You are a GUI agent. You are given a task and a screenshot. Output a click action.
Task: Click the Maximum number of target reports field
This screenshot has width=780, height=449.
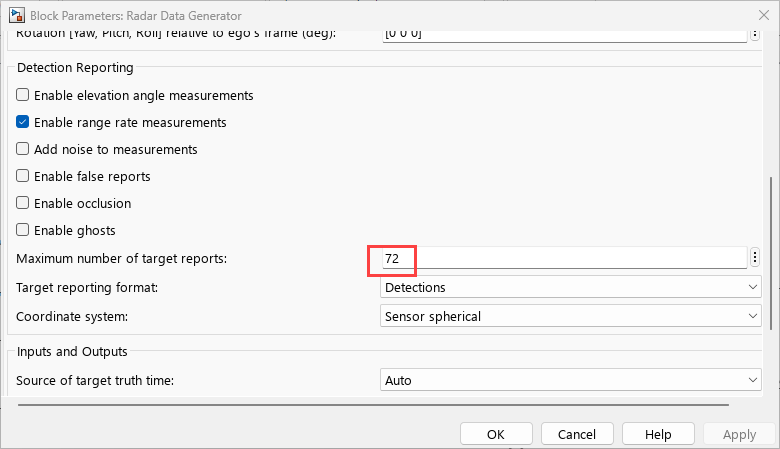pyautogui.click(x=565, y=258)
